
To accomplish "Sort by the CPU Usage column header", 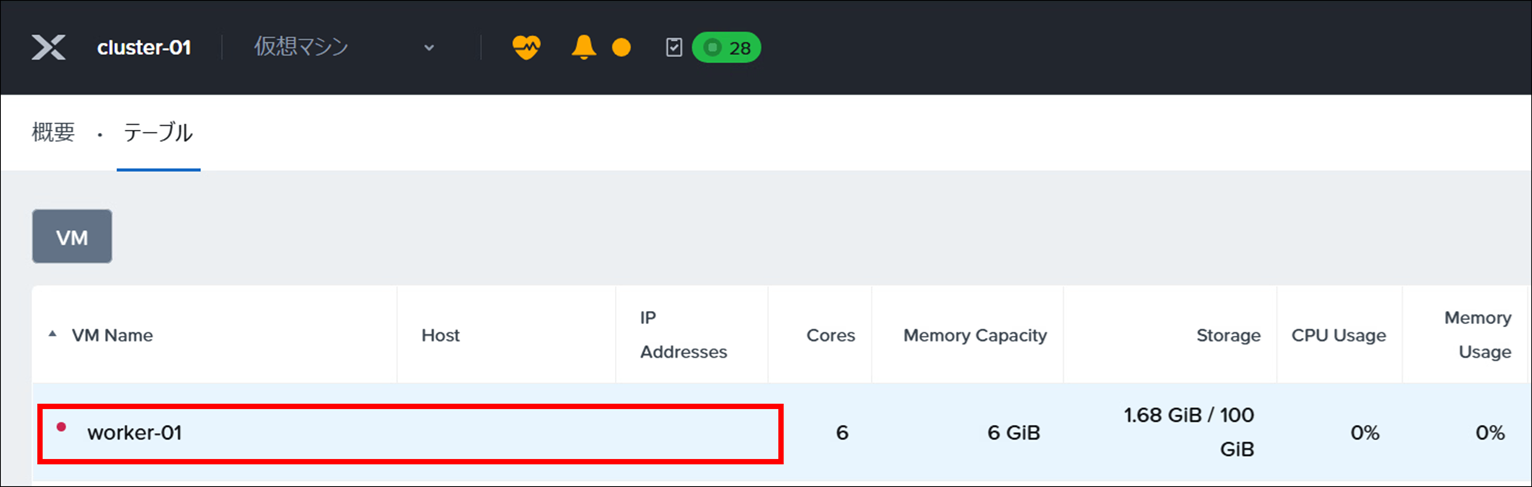I will click(1338, 335).
